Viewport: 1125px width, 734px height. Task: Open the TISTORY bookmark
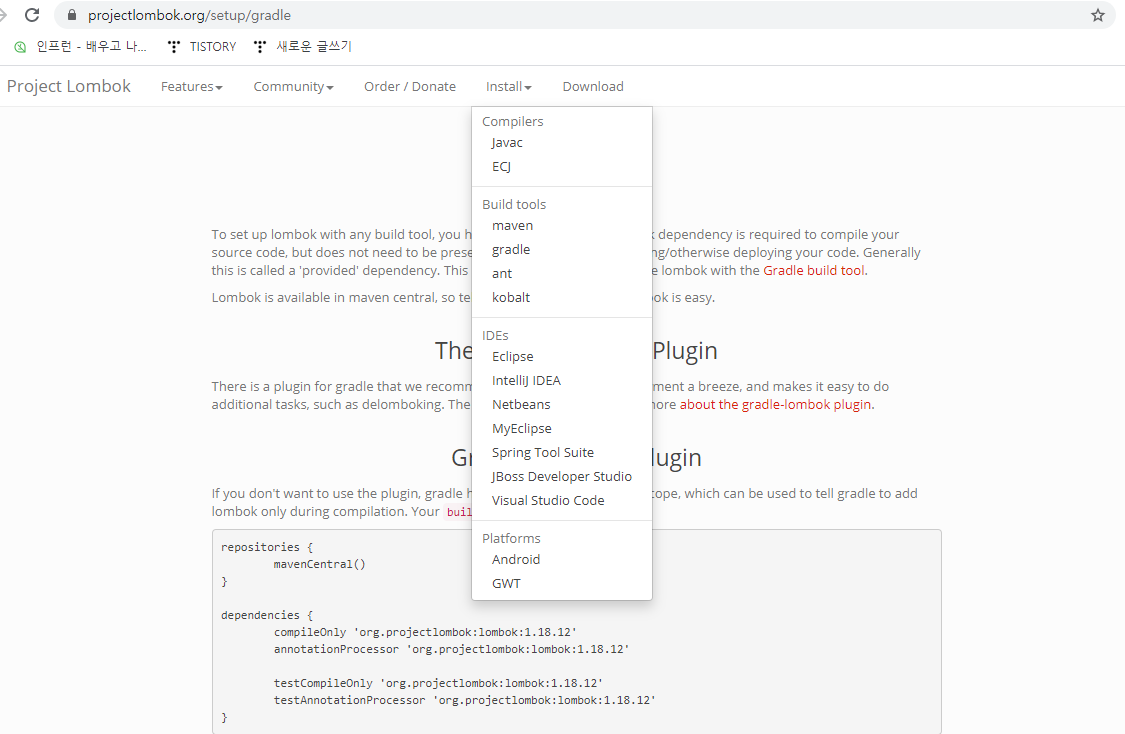pos(202,47)
